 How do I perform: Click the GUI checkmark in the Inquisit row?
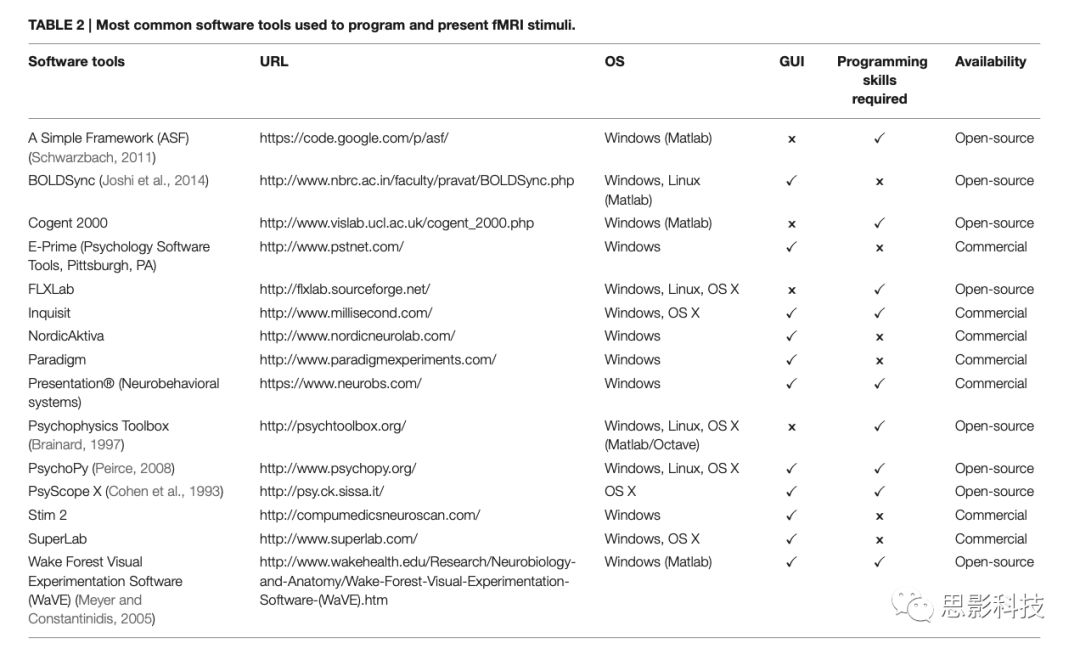click(791, 313)
